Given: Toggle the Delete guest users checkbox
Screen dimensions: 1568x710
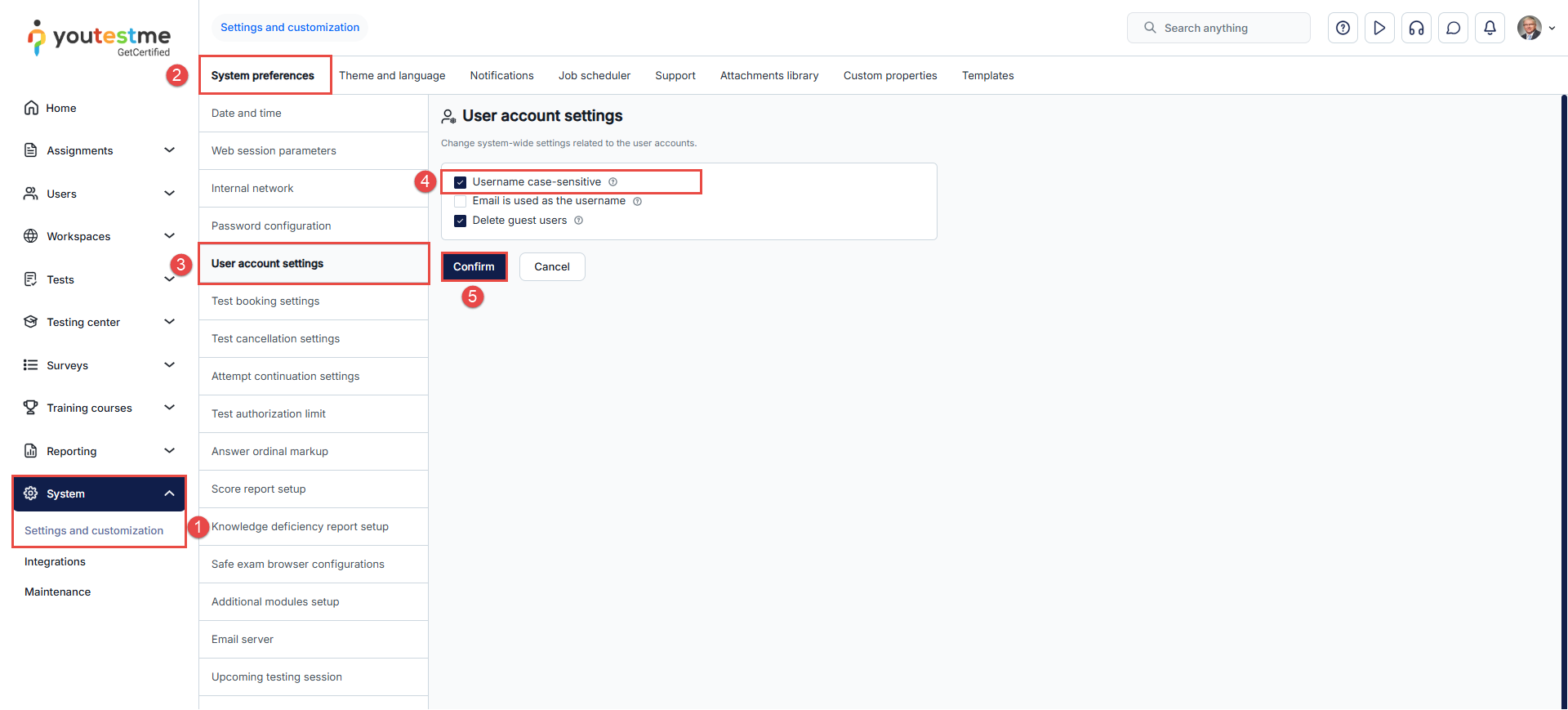Looking at the screenshot, I should (x=461, y=221).
